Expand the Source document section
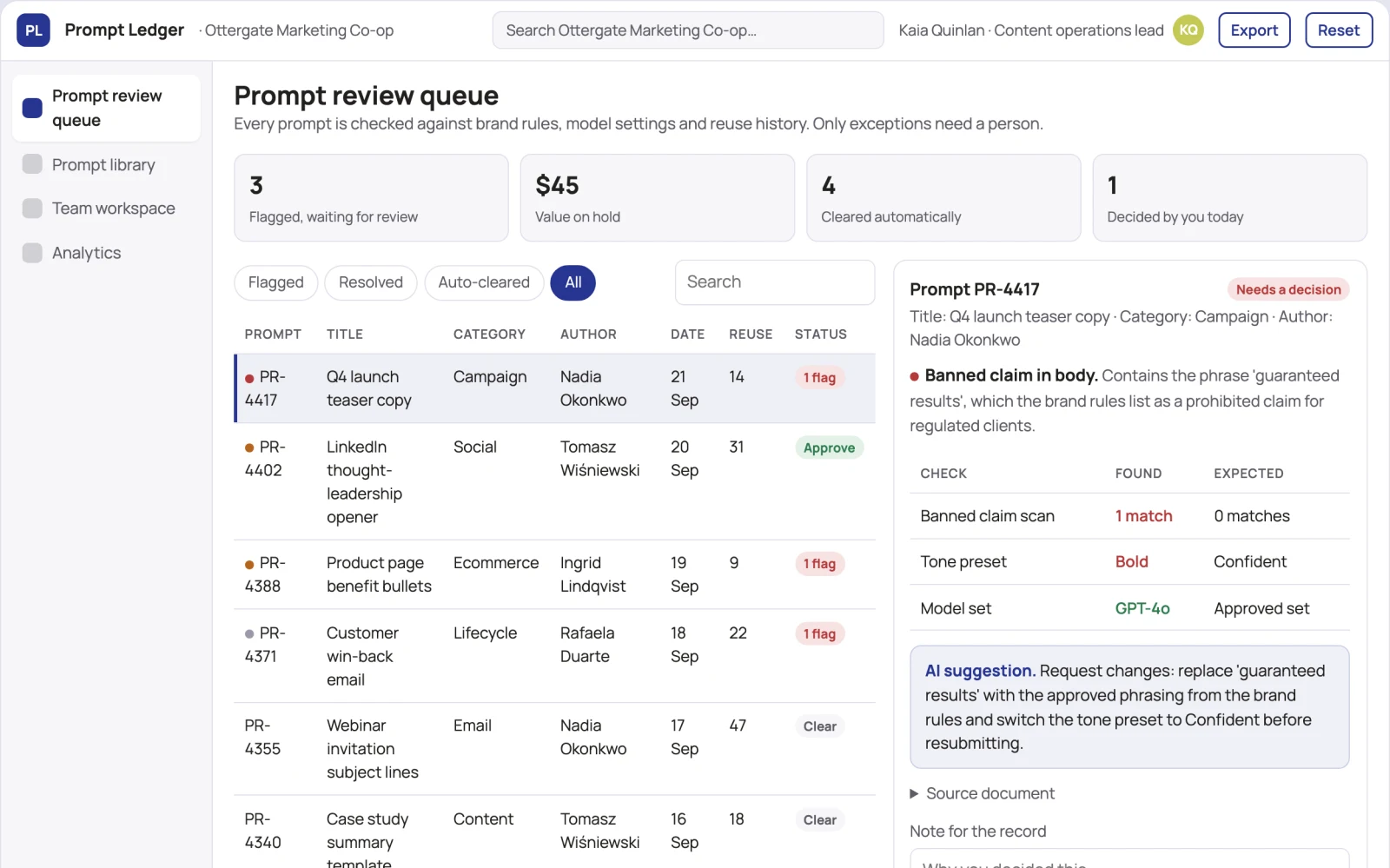This screenshot has height=868, width=1390. (982, 793)
